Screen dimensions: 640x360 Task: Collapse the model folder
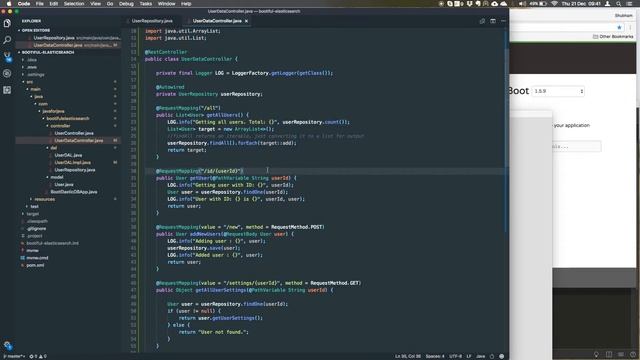(57, 177)
